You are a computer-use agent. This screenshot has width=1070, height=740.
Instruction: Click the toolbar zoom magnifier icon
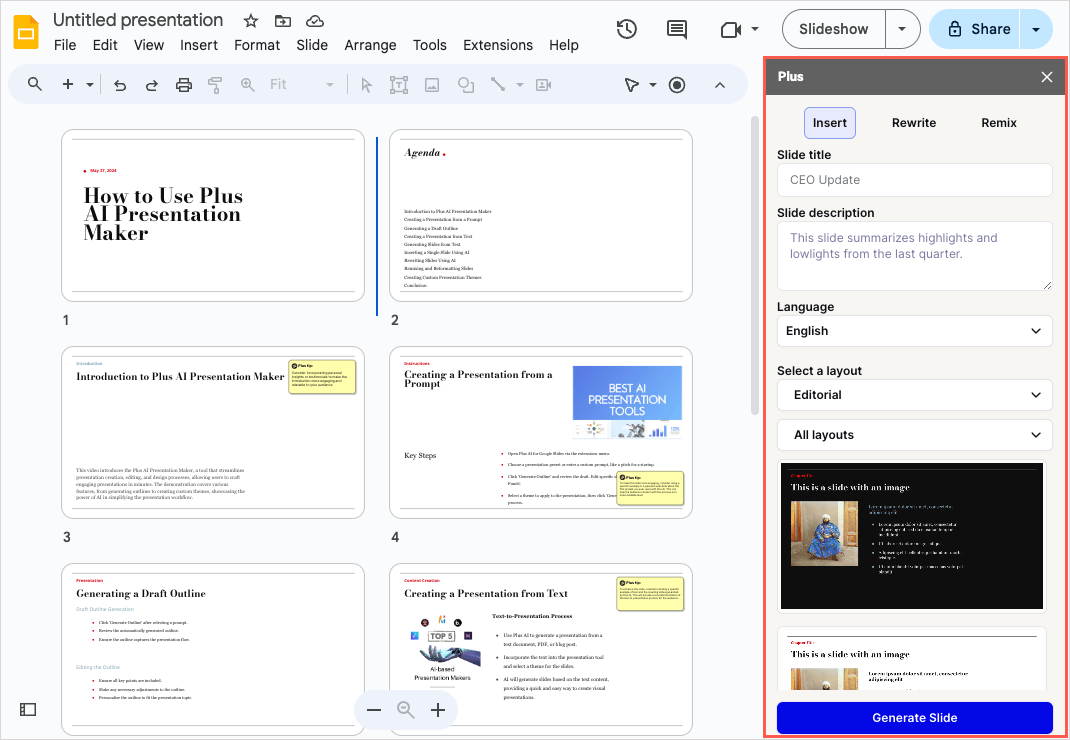point(247,85)
